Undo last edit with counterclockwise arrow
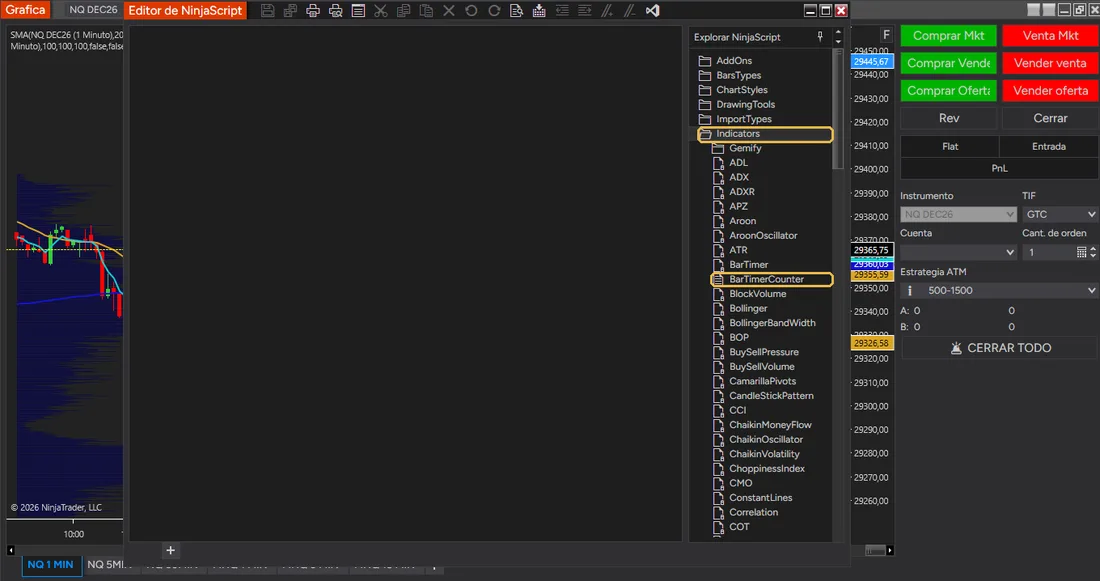Image resolution: width=1100 pixels, height=581 pixels. (471, 11)
